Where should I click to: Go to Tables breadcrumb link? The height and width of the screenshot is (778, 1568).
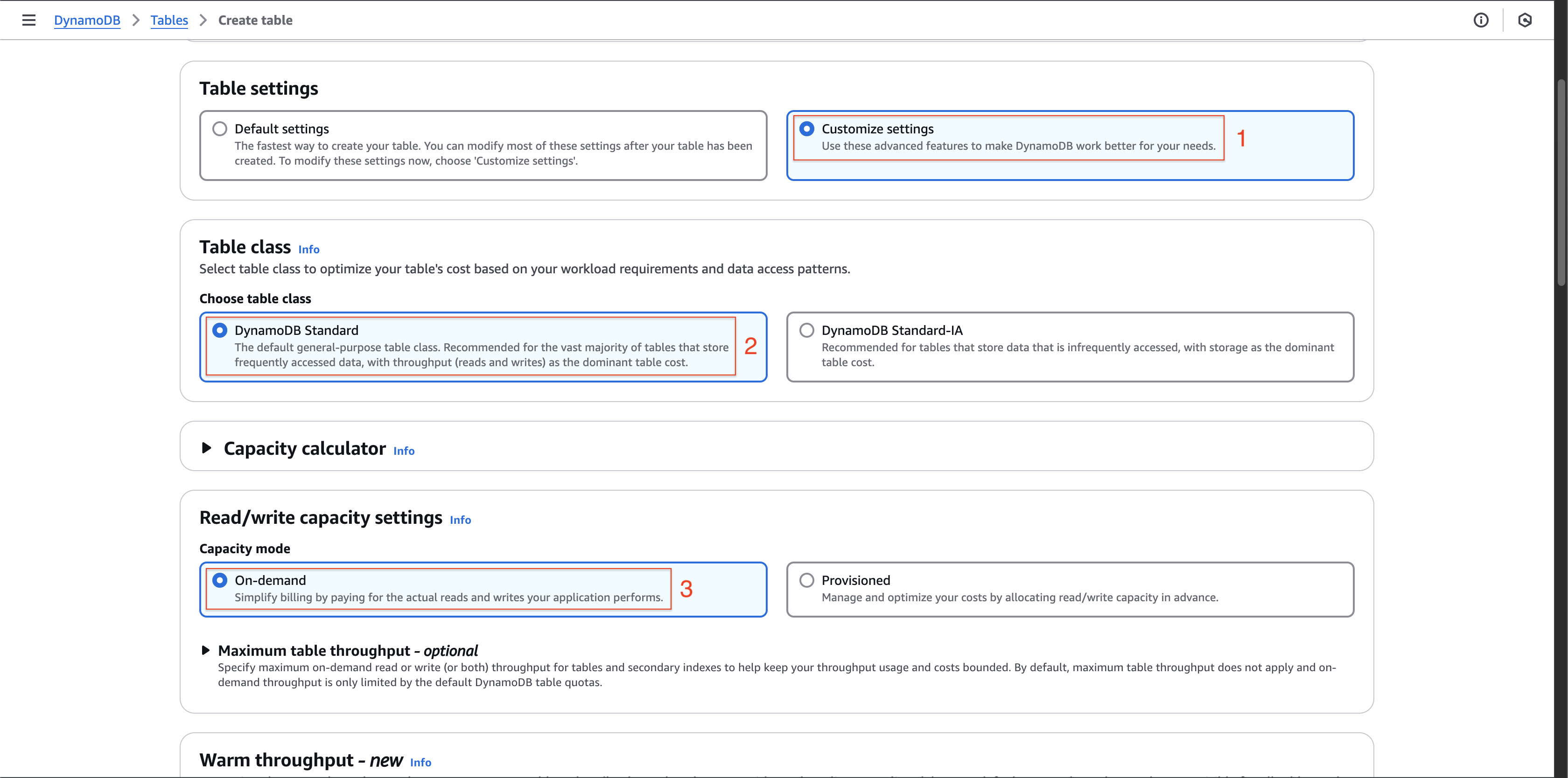(x=169, y=20)
